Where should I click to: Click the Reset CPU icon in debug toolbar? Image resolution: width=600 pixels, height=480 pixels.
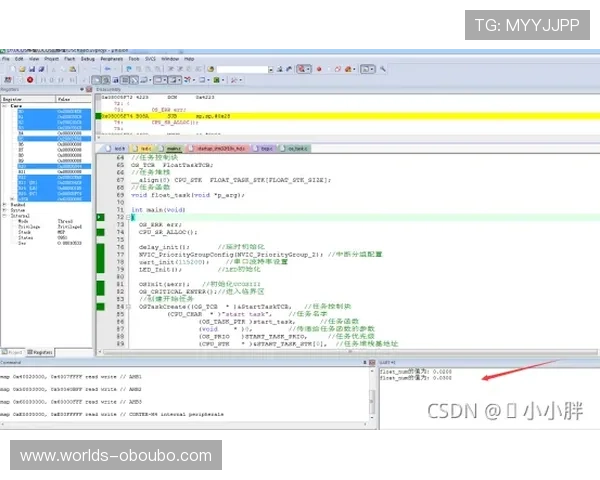6,78
